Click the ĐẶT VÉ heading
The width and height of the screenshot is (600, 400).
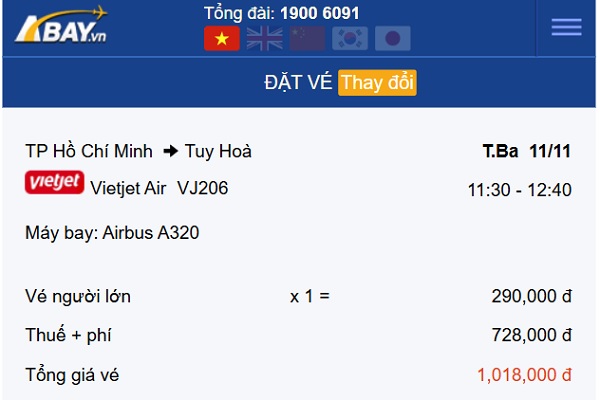coord(298,83)
